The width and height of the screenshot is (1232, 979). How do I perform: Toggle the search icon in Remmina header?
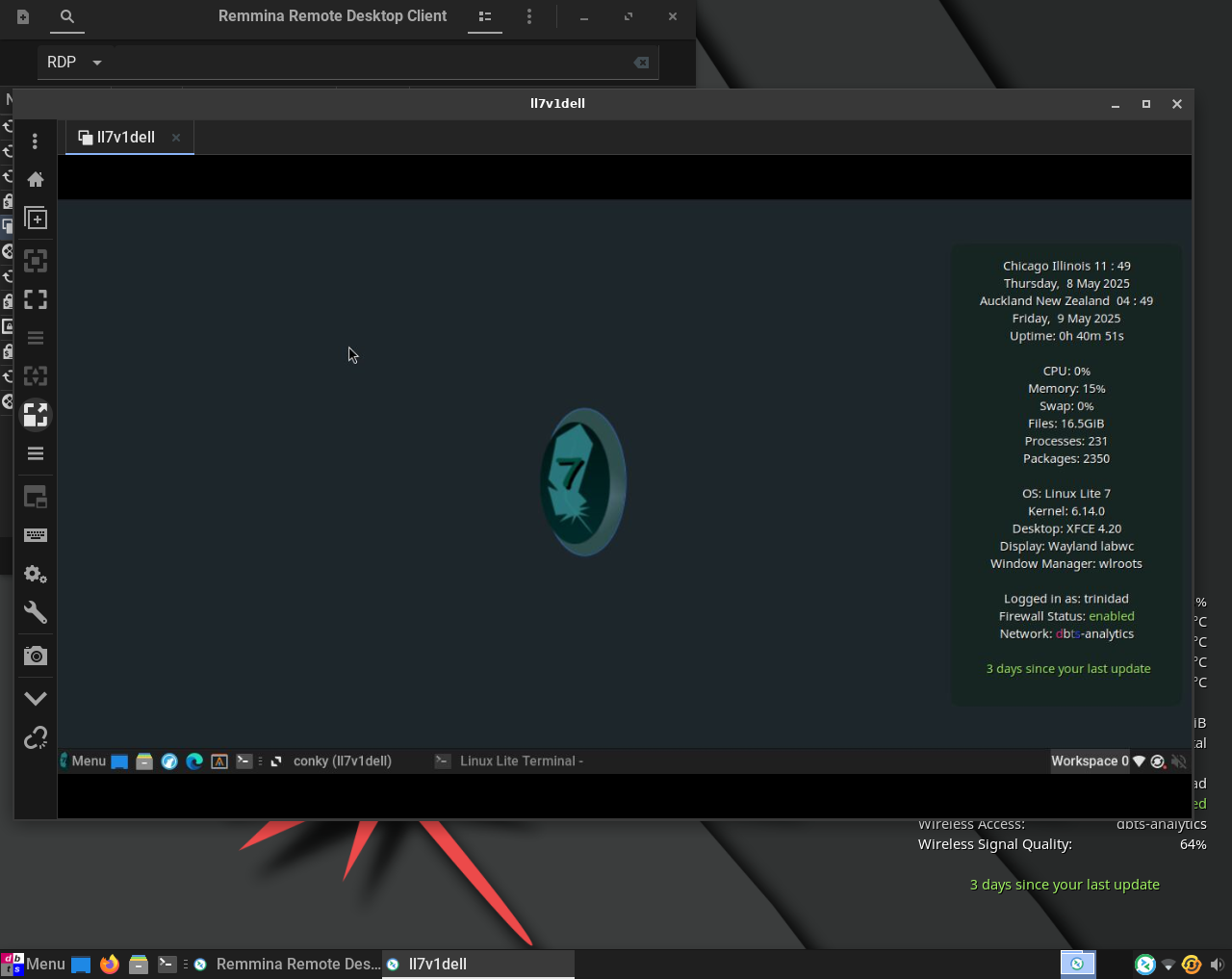(x=67, y=16)
